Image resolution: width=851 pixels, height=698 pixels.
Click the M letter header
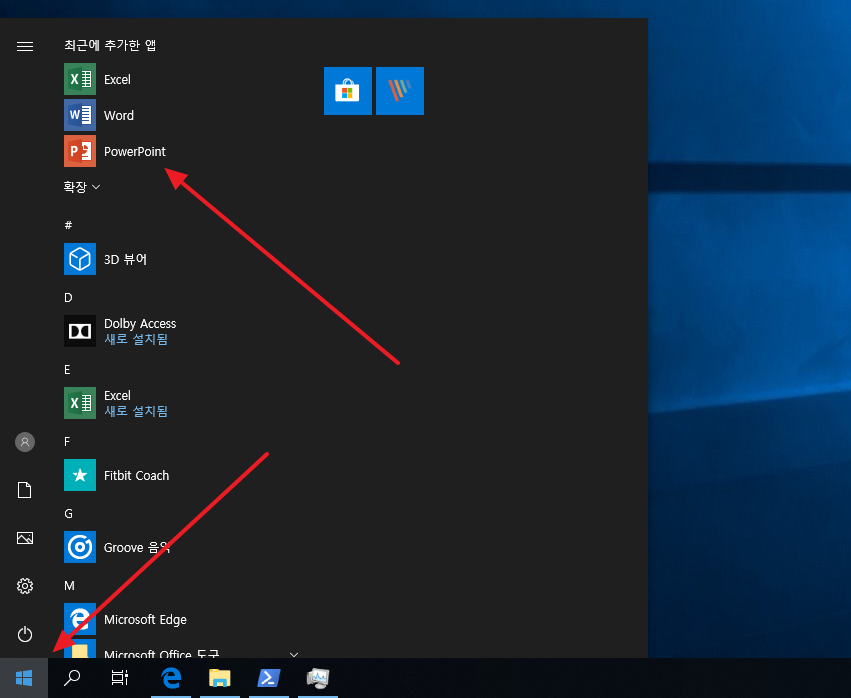point(69,586)
